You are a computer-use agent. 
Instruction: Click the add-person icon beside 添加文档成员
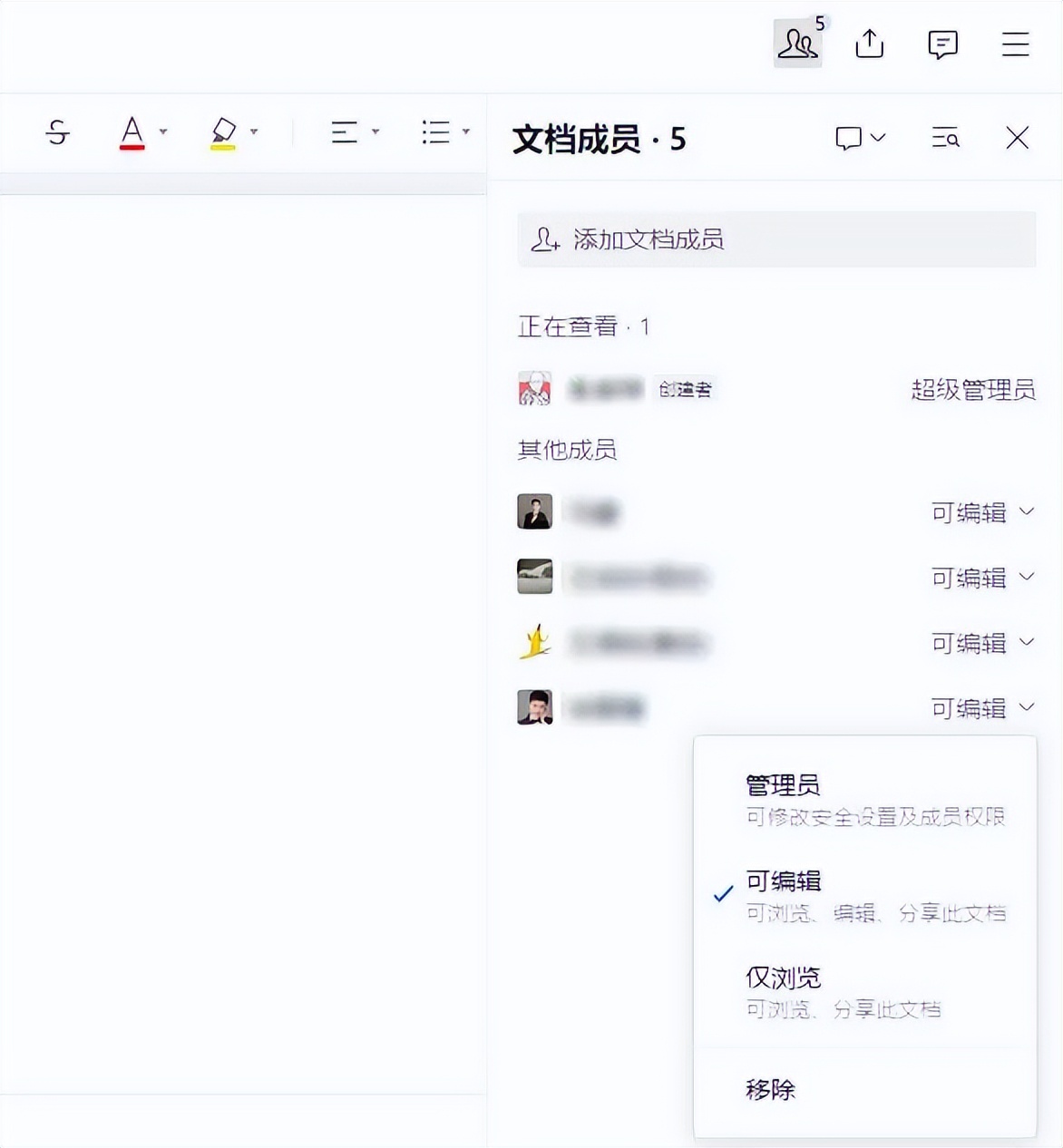click(x=544, y=239)
